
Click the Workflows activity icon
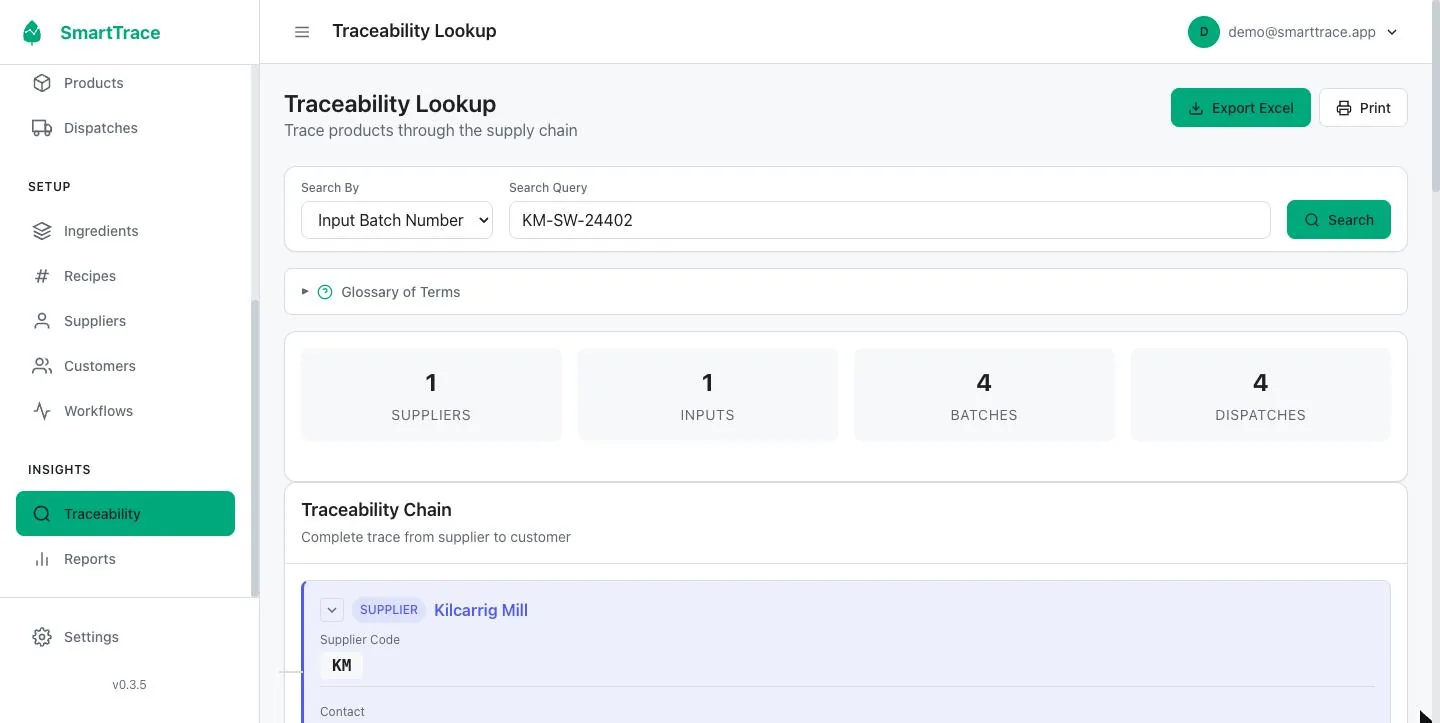(x=42, y=411)
